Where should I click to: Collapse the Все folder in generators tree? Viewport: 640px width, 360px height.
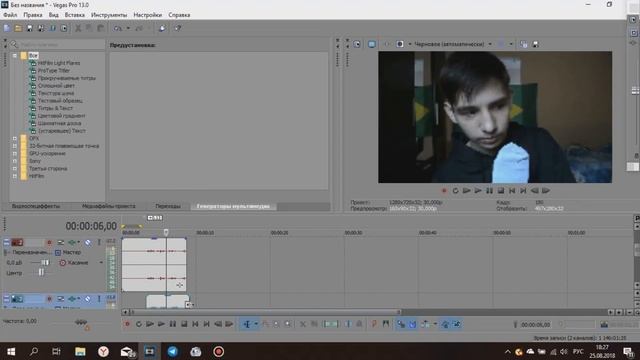pyautogui.click(x=15, y=56)
